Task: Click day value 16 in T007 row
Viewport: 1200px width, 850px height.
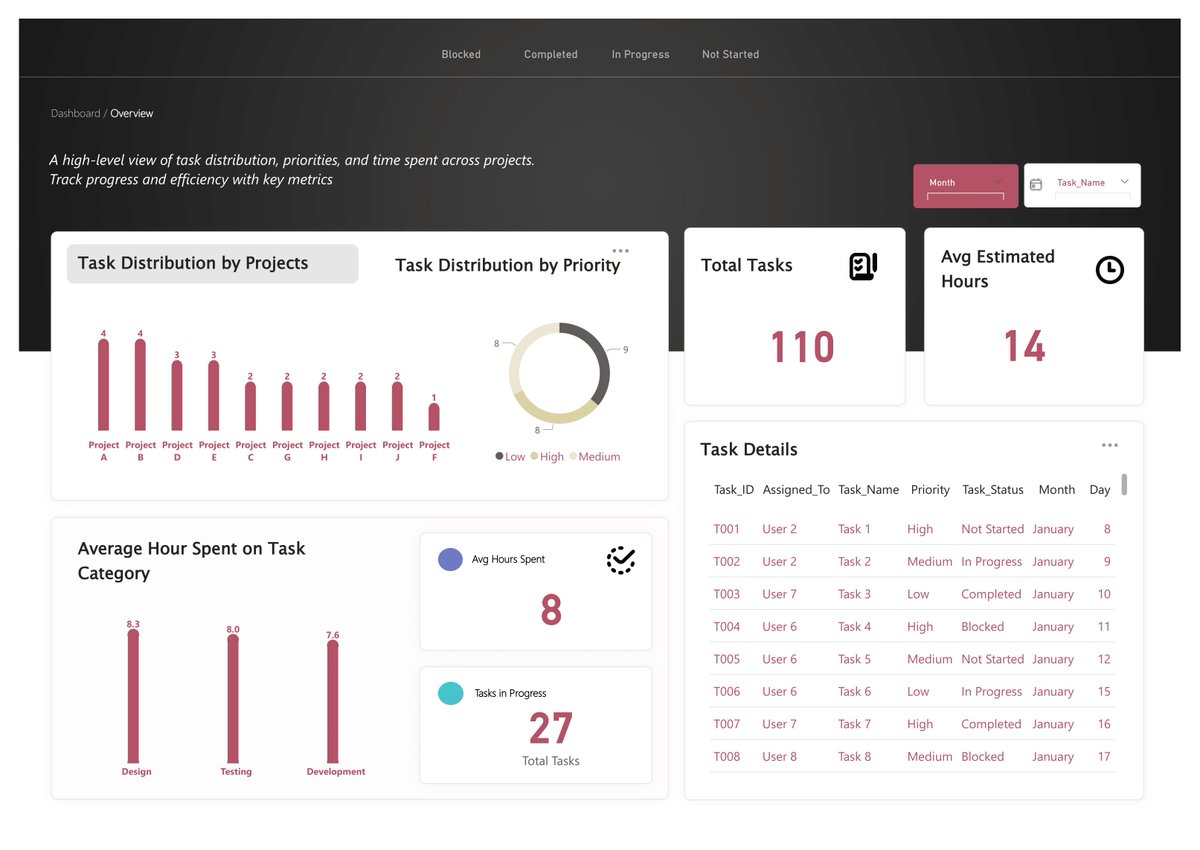Action: pos(1104,724)
